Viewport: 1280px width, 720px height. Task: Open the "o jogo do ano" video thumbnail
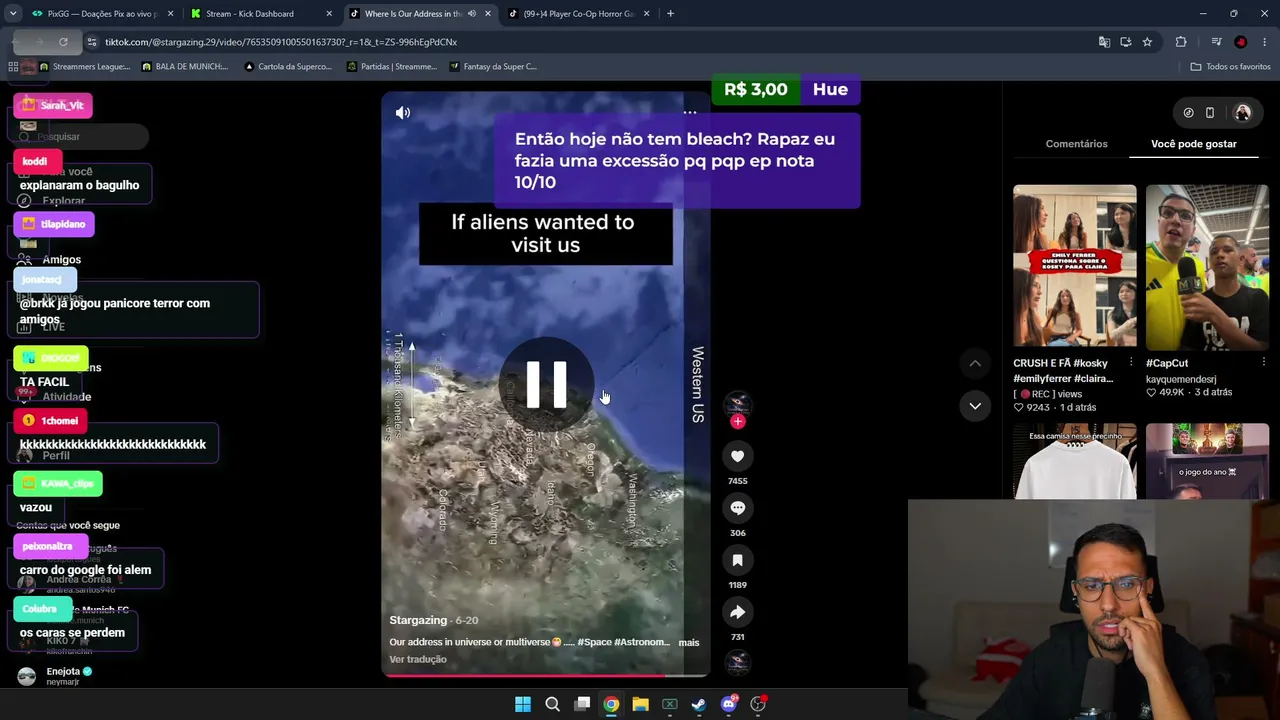tap(1207, 461)
